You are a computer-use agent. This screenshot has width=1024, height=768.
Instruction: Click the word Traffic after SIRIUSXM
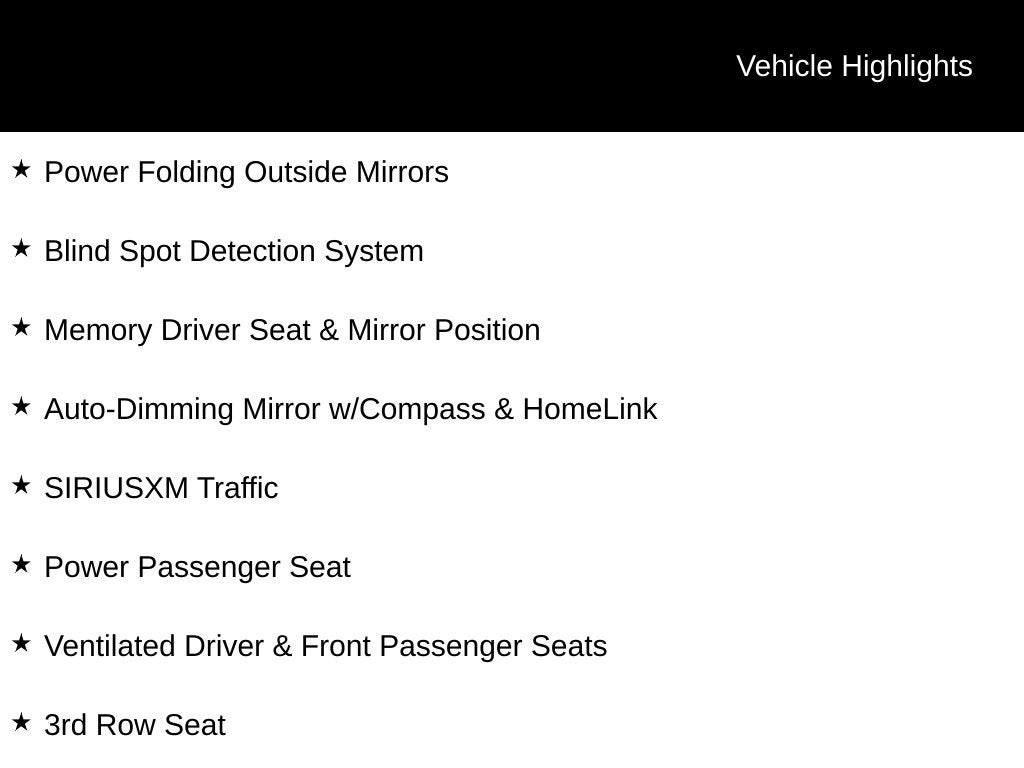pyautogui.click(x=238, y=488)
